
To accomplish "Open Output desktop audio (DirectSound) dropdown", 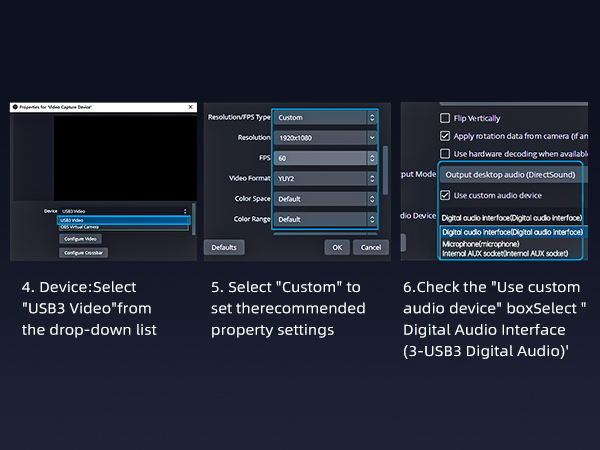I will click(x=512, y=175).
